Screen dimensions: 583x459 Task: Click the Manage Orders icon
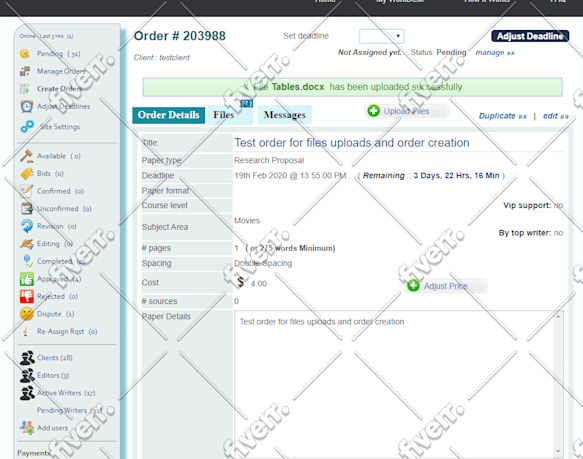click(x=25, y=71)
